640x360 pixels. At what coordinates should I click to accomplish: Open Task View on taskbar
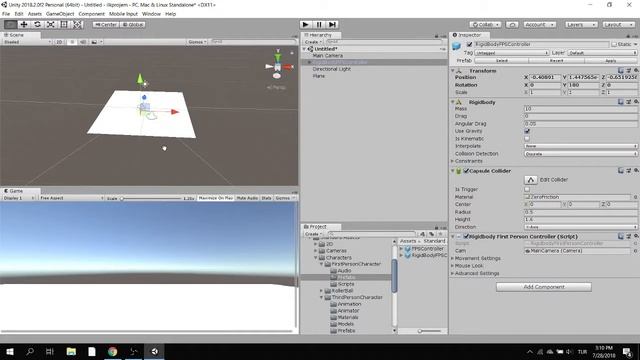click(x=50, y=351)
